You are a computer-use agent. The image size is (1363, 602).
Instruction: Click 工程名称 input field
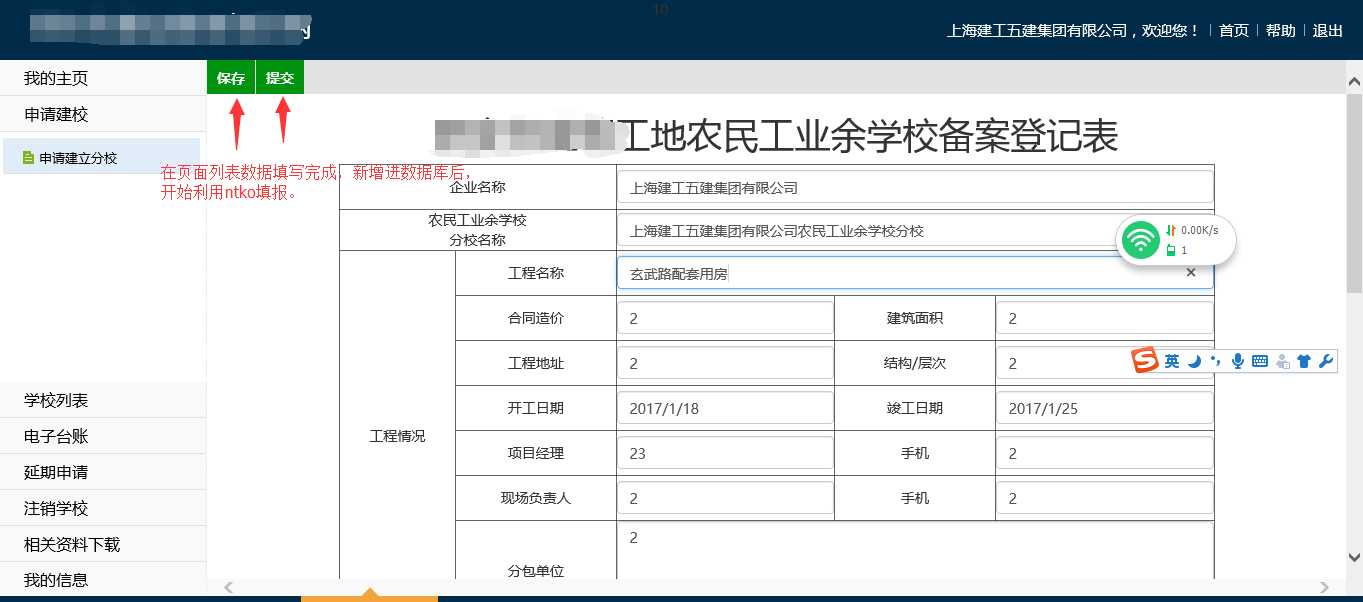[915, 273]
